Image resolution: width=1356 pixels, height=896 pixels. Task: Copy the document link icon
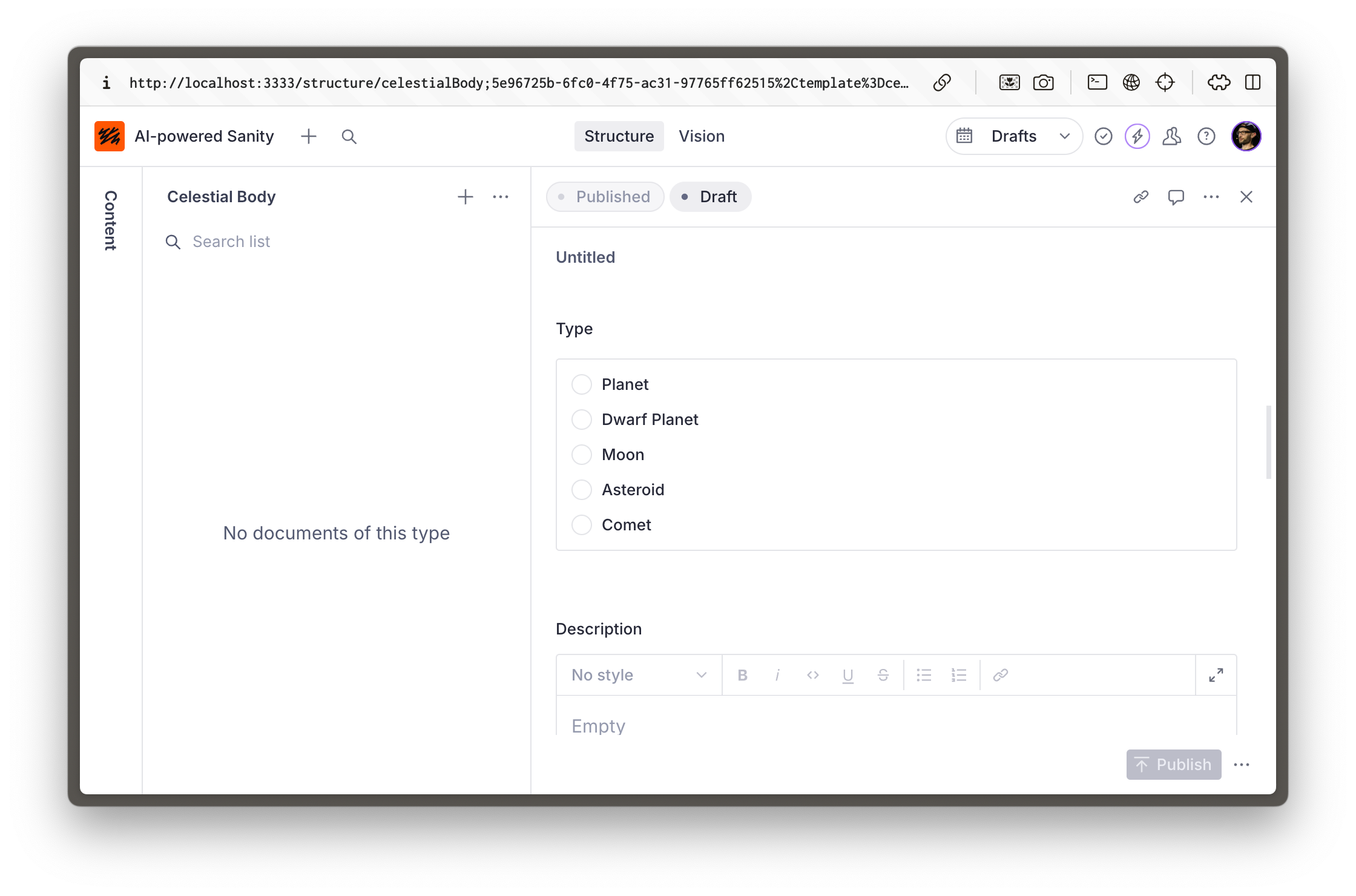coord(1140,197)
